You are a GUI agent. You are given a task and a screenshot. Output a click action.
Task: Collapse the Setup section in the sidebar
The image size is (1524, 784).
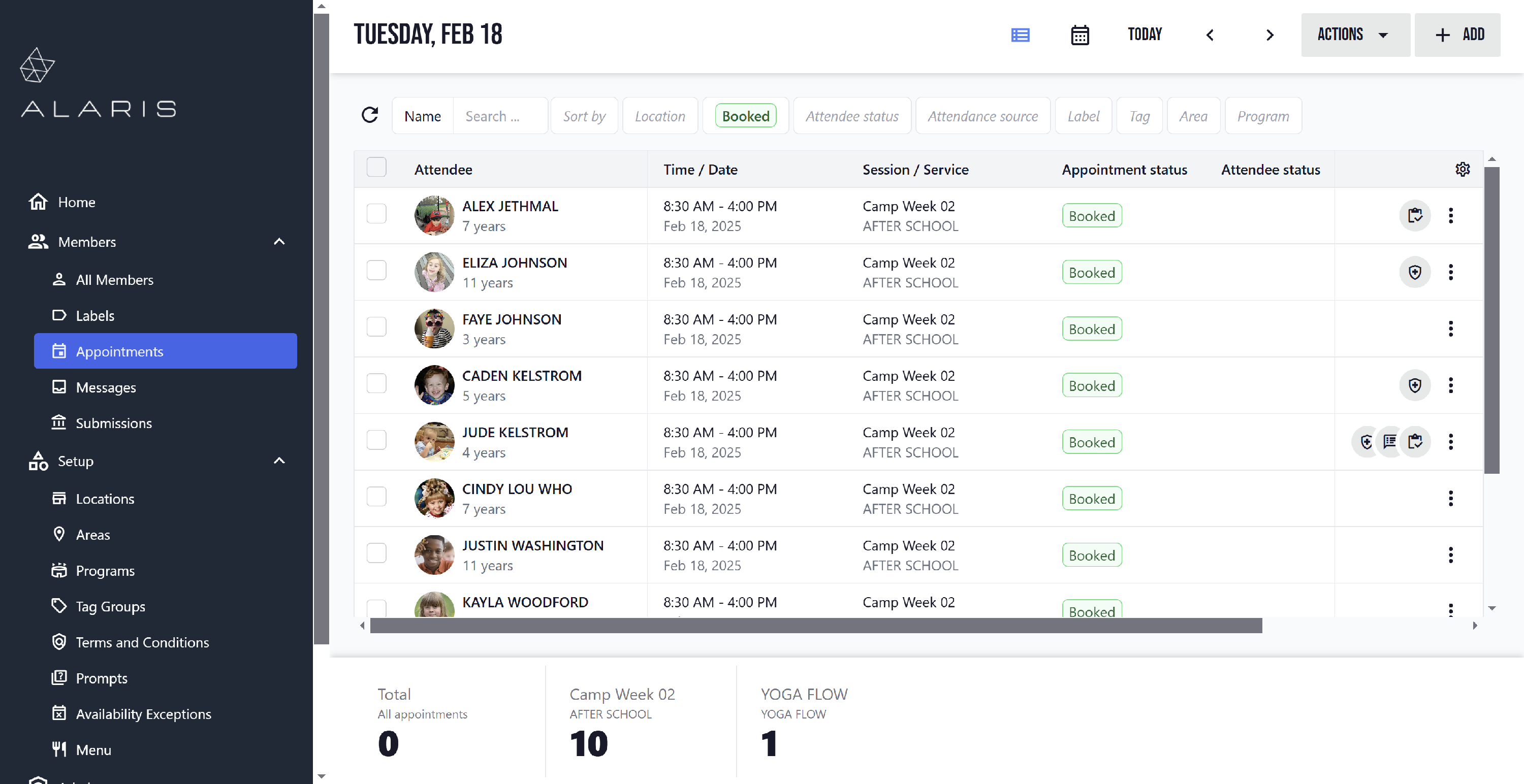click(x=279, y=461)
